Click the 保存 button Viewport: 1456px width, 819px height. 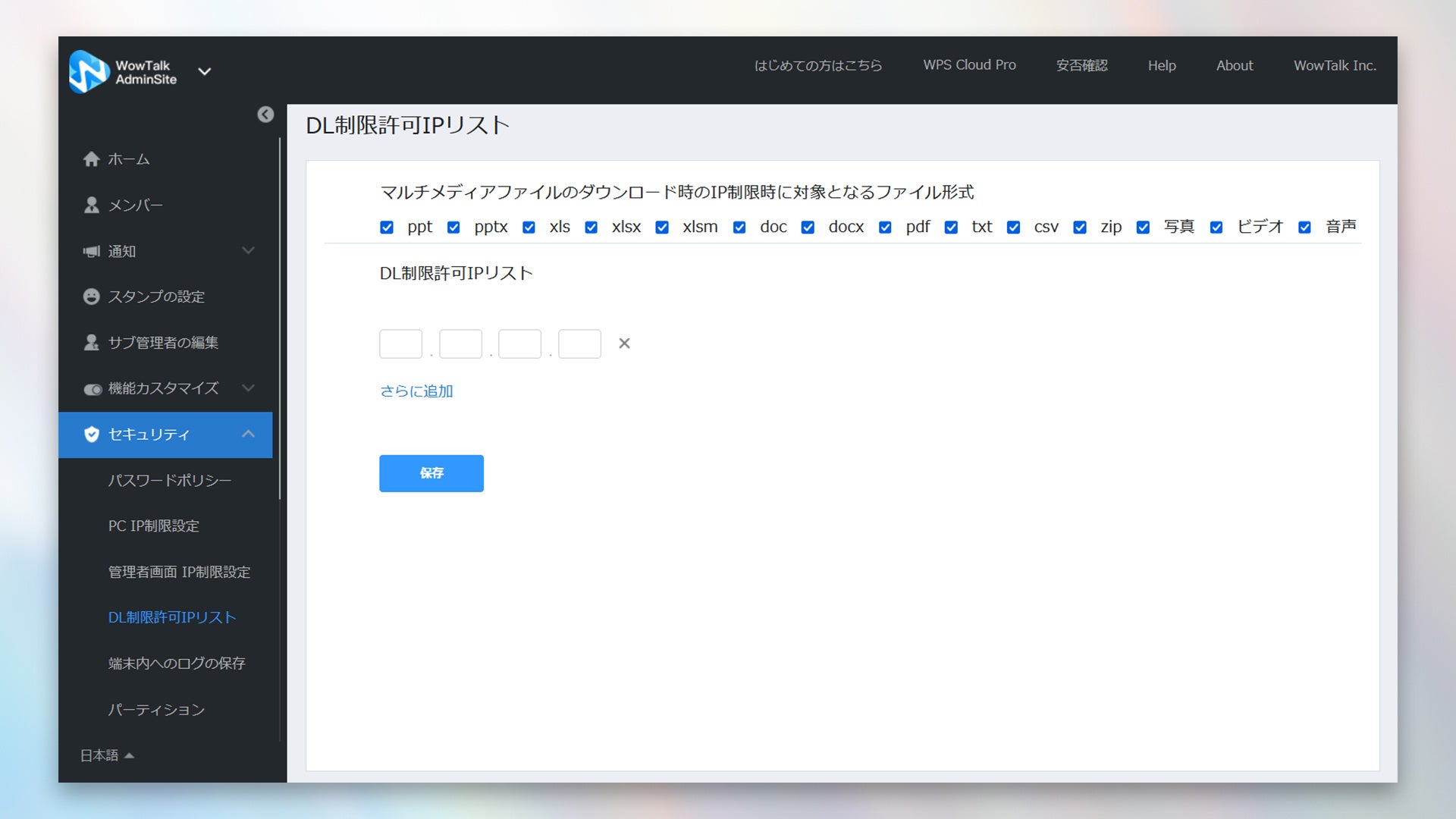click(431, 473)
